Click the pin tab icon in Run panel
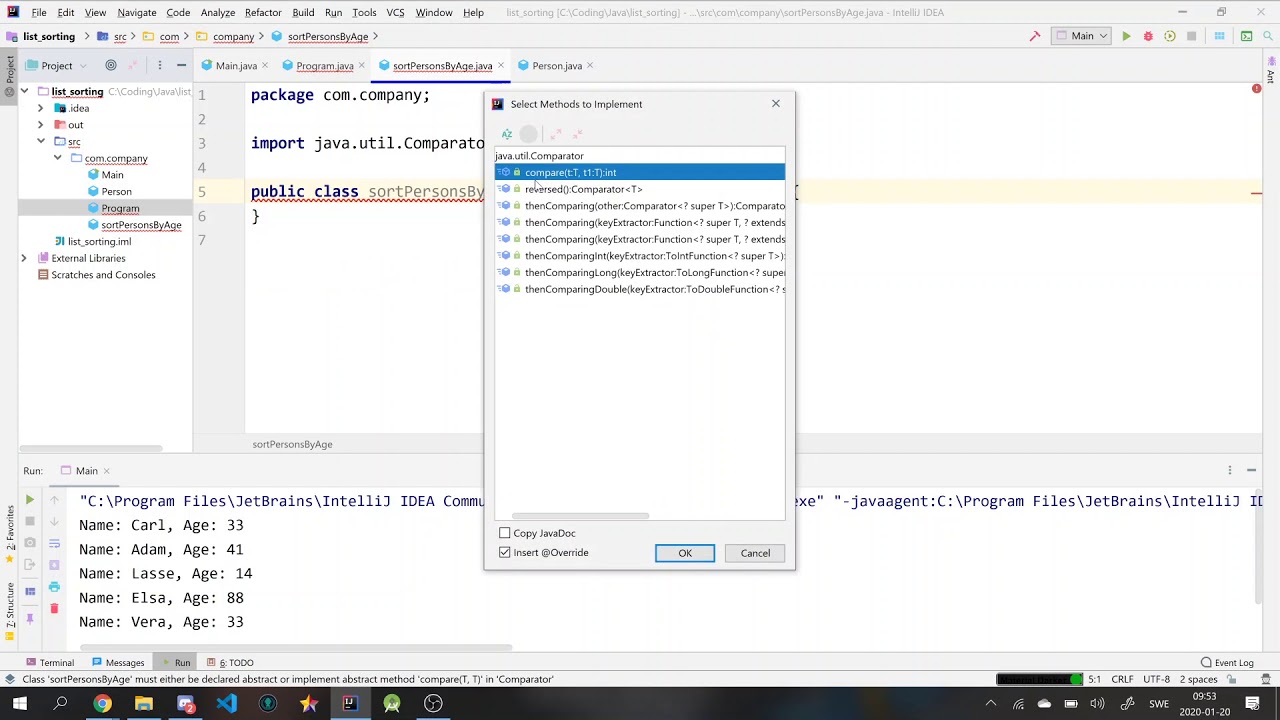This screenshot has height=720, width=1280. 30,619
